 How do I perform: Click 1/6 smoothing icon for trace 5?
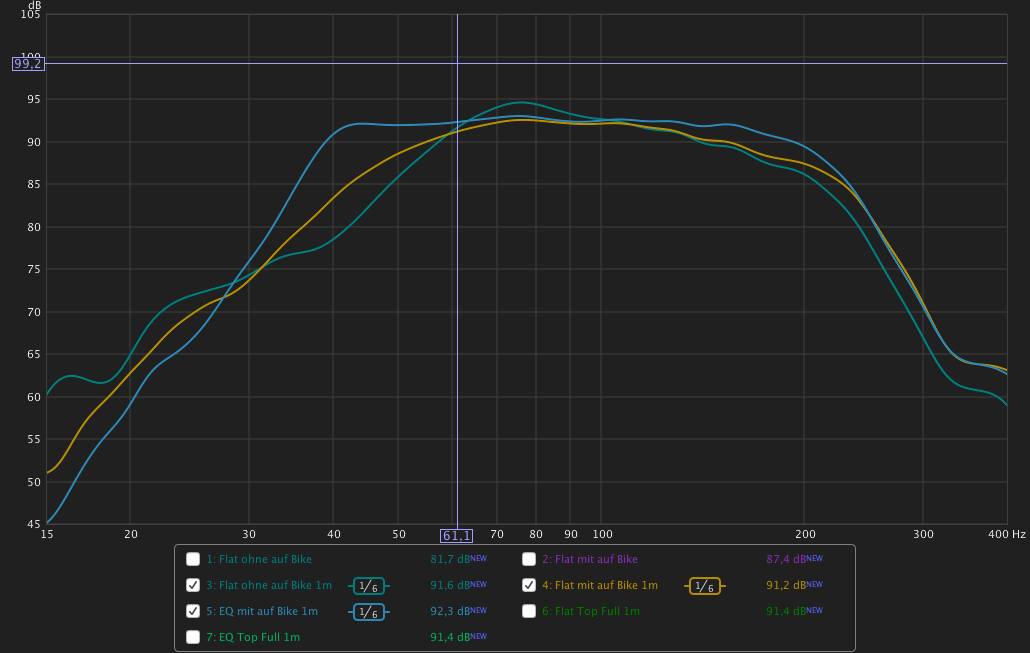coord(368,612)
